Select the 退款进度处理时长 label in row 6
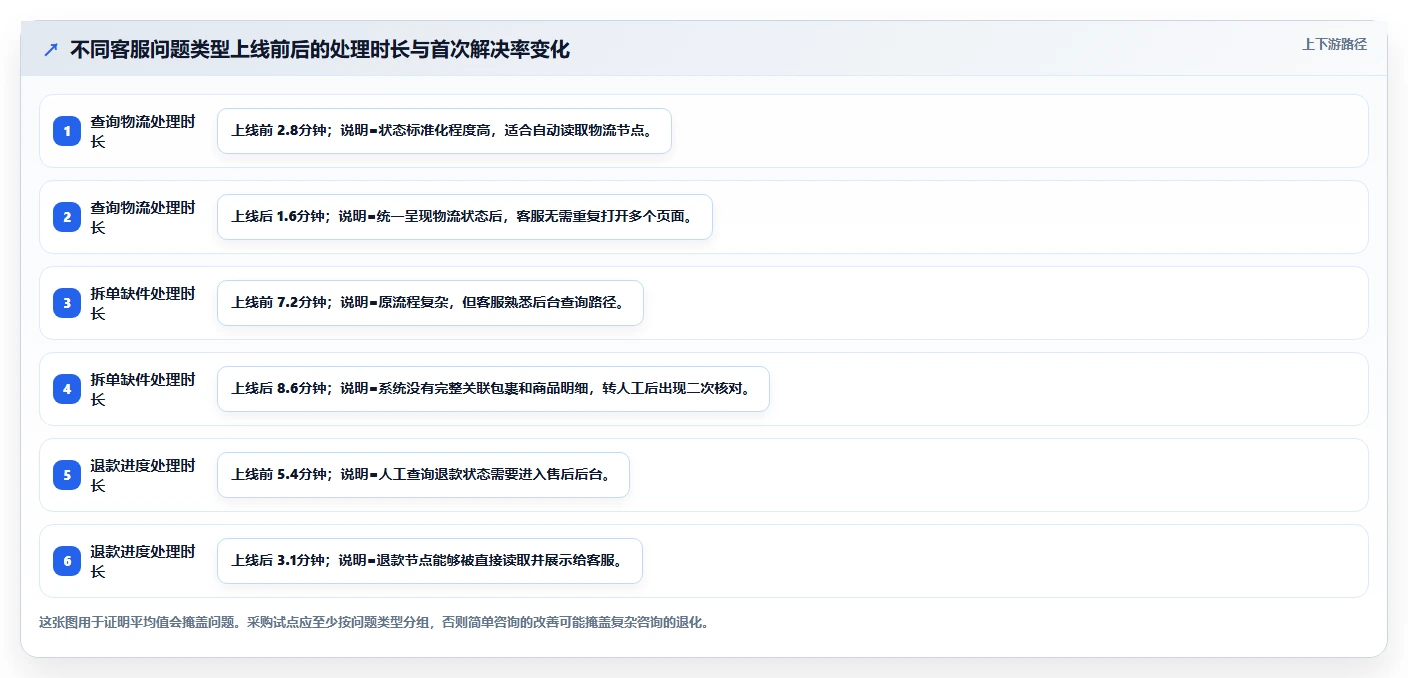Image resolution: width=1408 pixels, height=678 pixels. [x=143, y=561]
